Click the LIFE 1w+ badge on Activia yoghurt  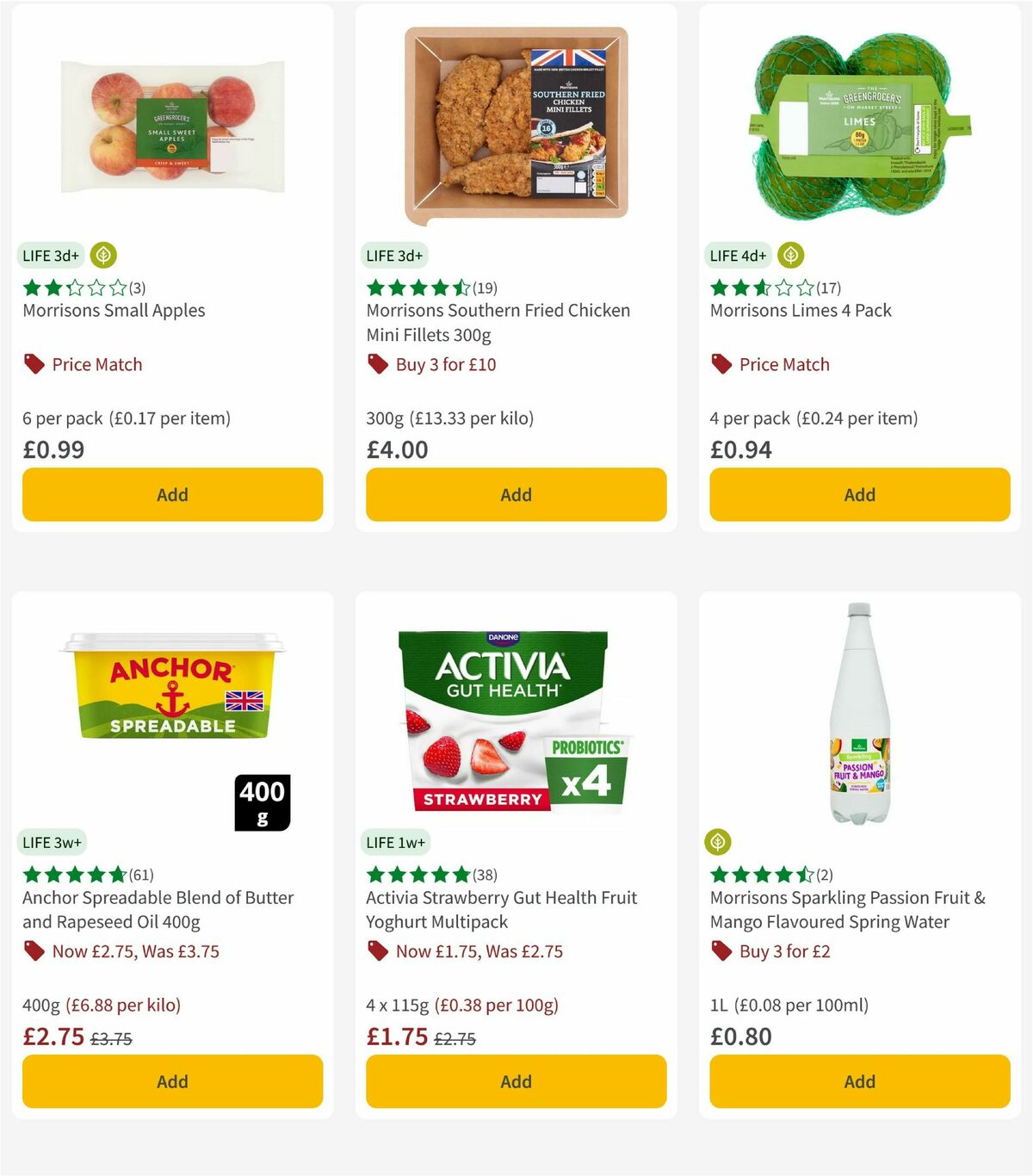(396, 842)
